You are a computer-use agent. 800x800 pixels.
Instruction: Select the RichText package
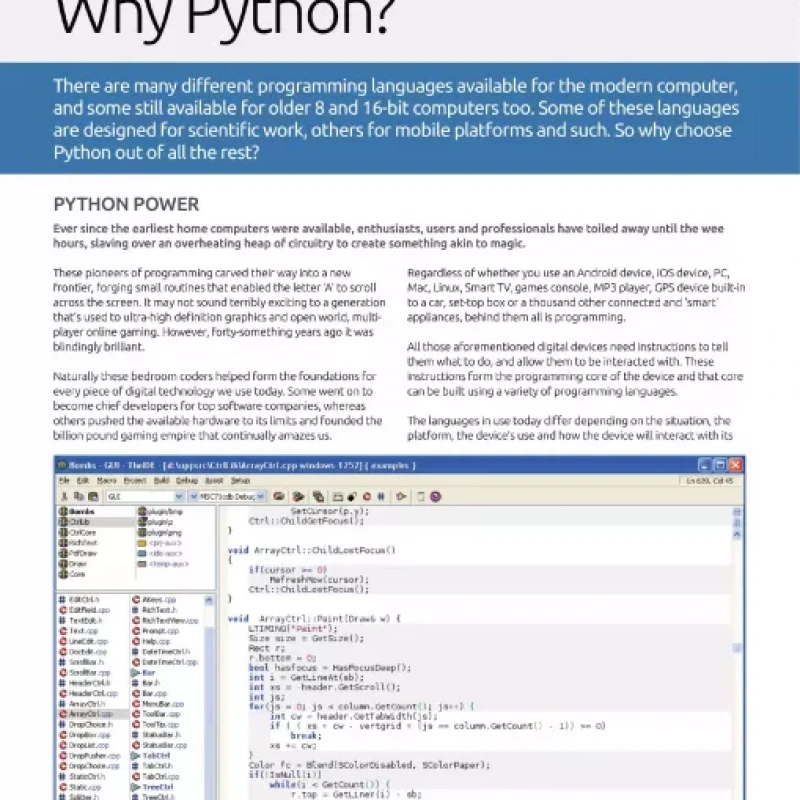[78, 543]
